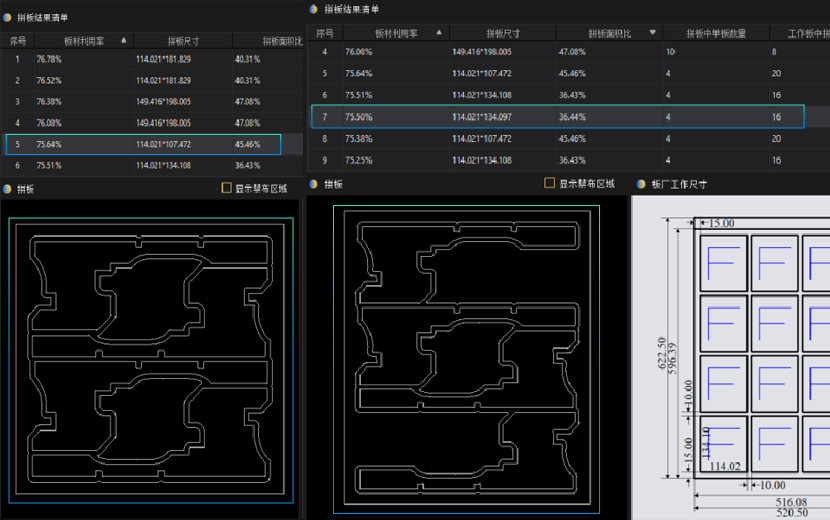Select row 4 showing 76.08% in right panel

569,52
